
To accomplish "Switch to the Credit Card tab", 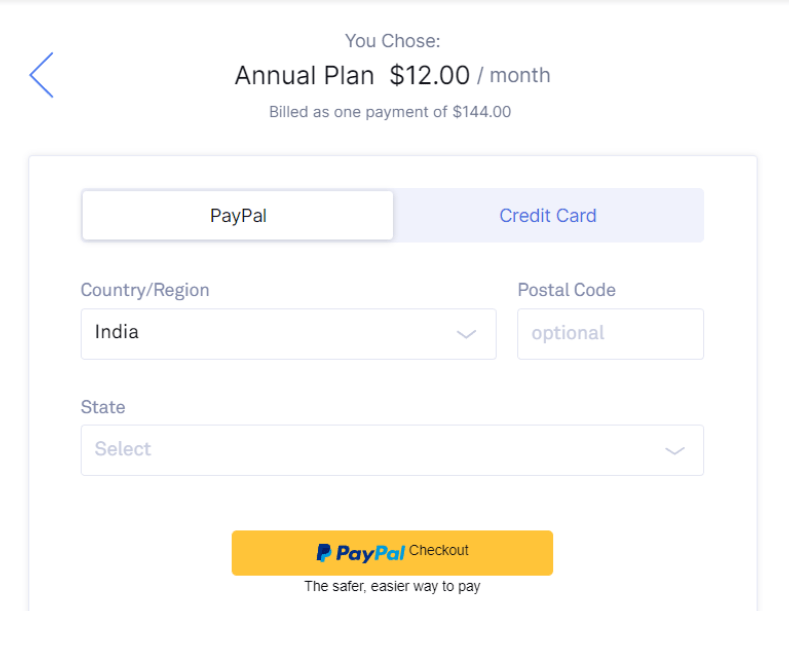I will pyautogui.click(x=547, y=215).
